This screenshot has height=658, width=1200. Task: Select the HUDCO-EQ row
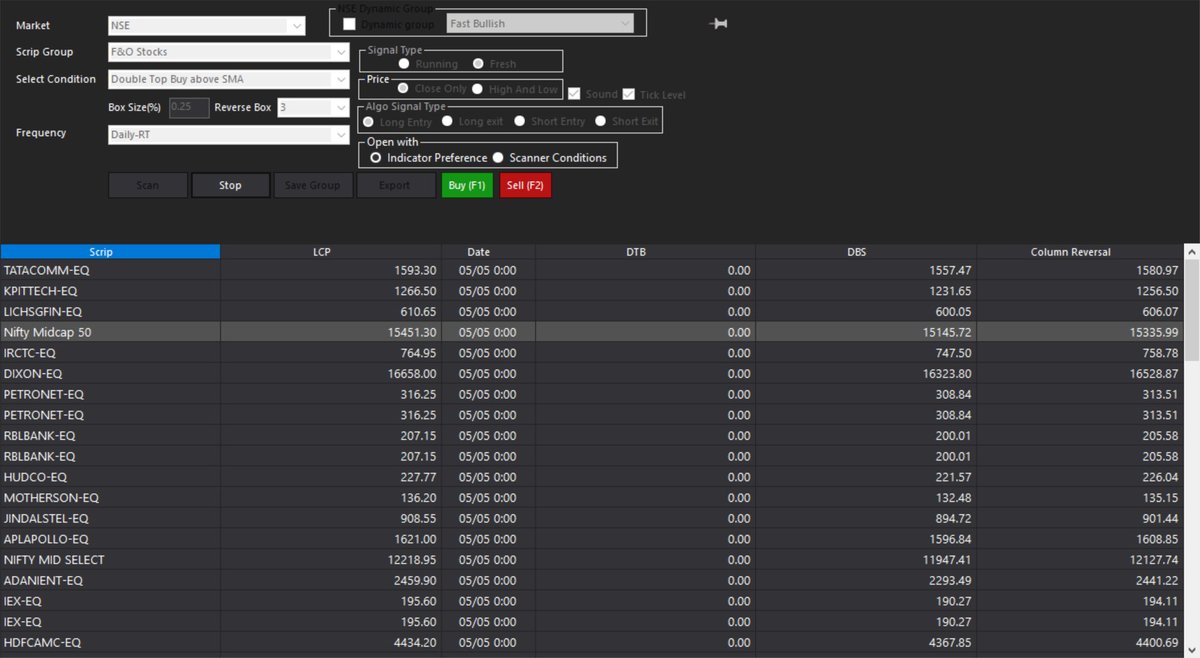coord(591,477)
